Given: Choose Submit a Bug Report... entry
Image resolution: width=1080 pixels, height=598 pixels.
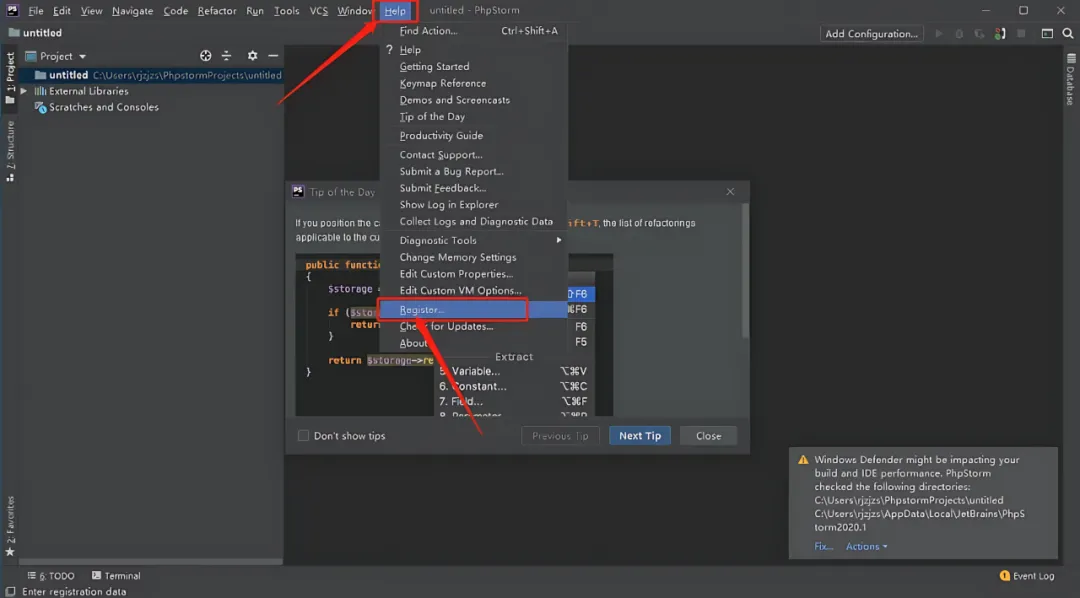Looking at the screenshot, I should pyautogui.click(x=473, y=172).
